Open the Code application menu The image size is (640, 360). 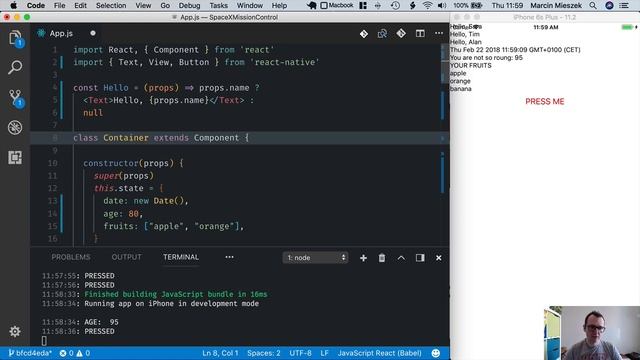click(x=36, y=5)
